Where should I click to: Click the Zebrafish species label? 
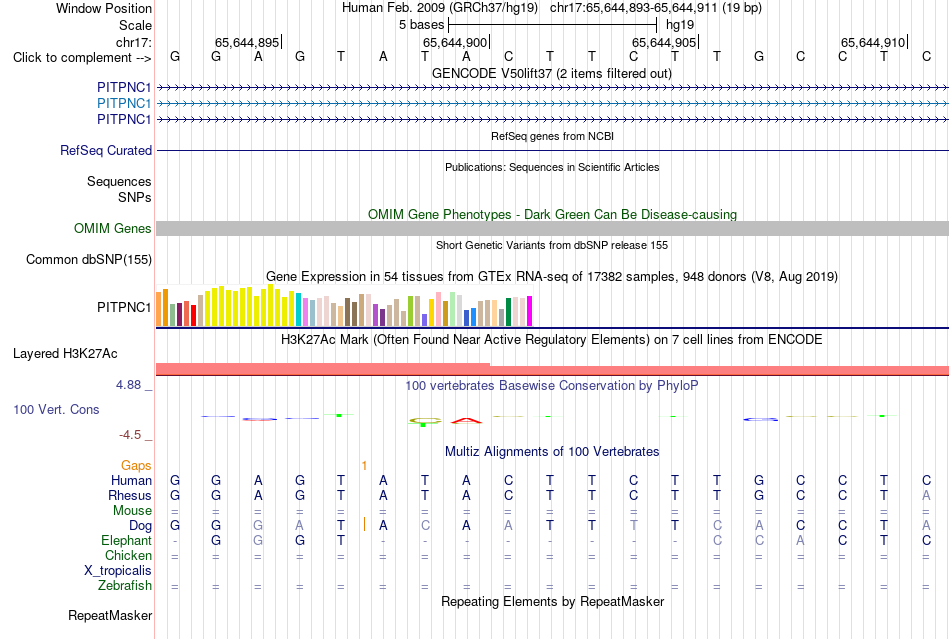pos(125,586)
